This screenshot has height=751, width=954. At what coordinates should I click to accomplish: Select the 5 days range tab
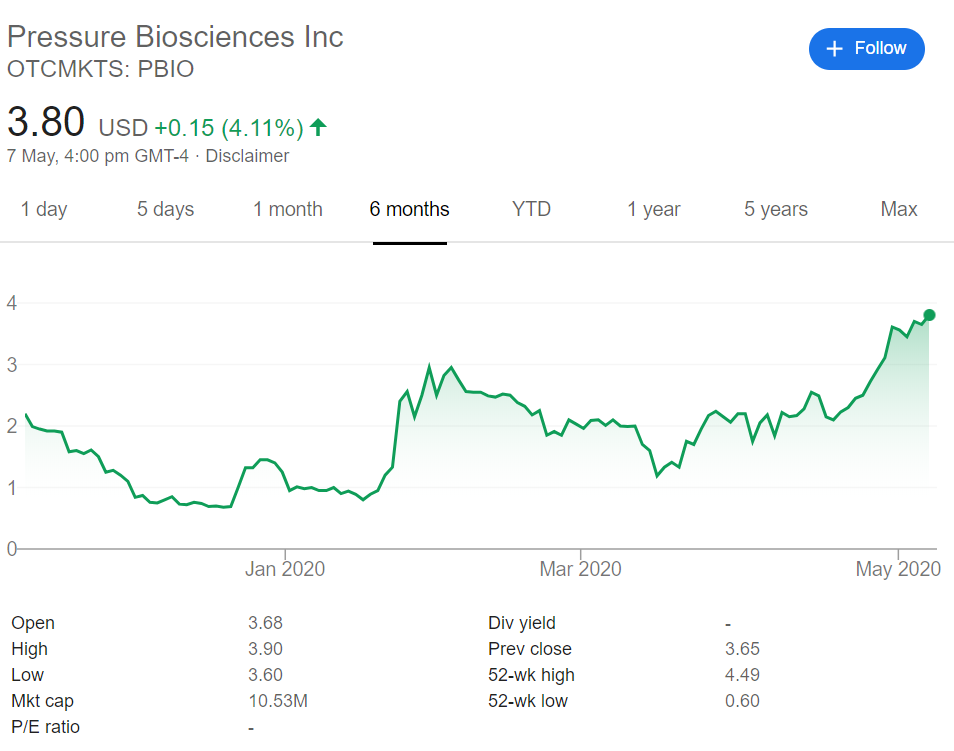click(x=165, y=209)
